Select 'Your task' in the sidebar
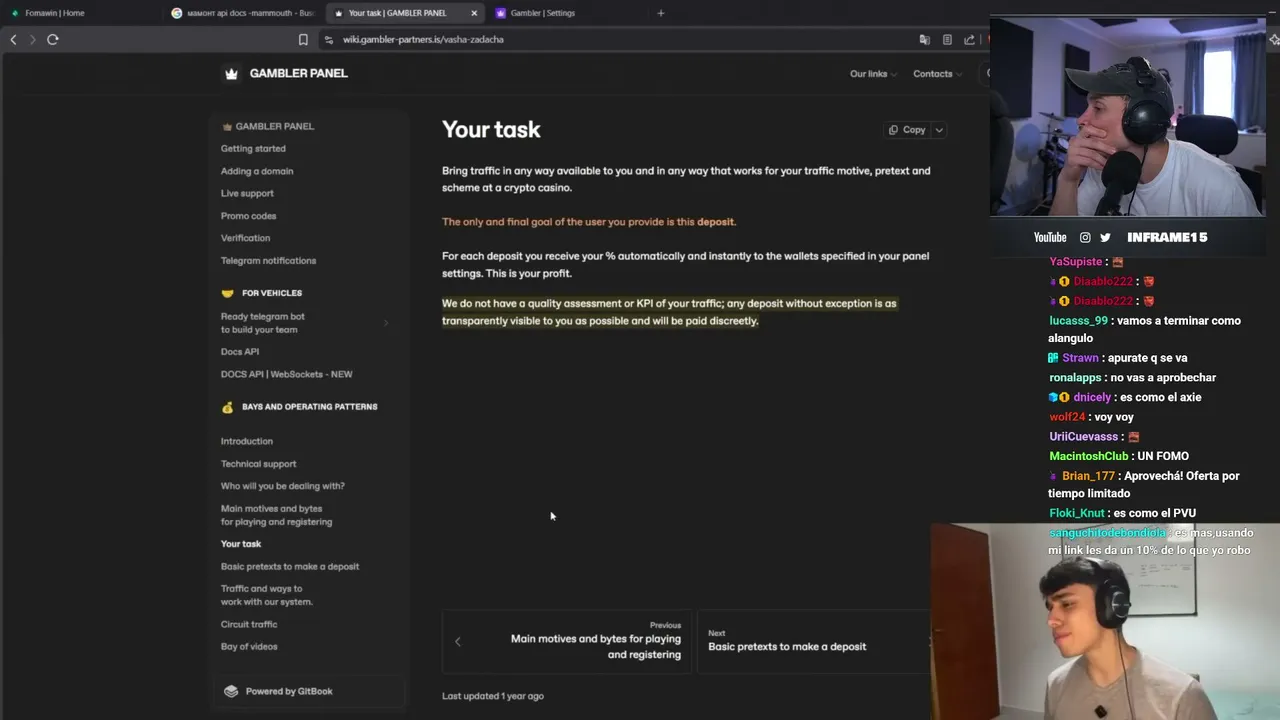The width and height of the screenshot is (1280, 720). point(241,544)
